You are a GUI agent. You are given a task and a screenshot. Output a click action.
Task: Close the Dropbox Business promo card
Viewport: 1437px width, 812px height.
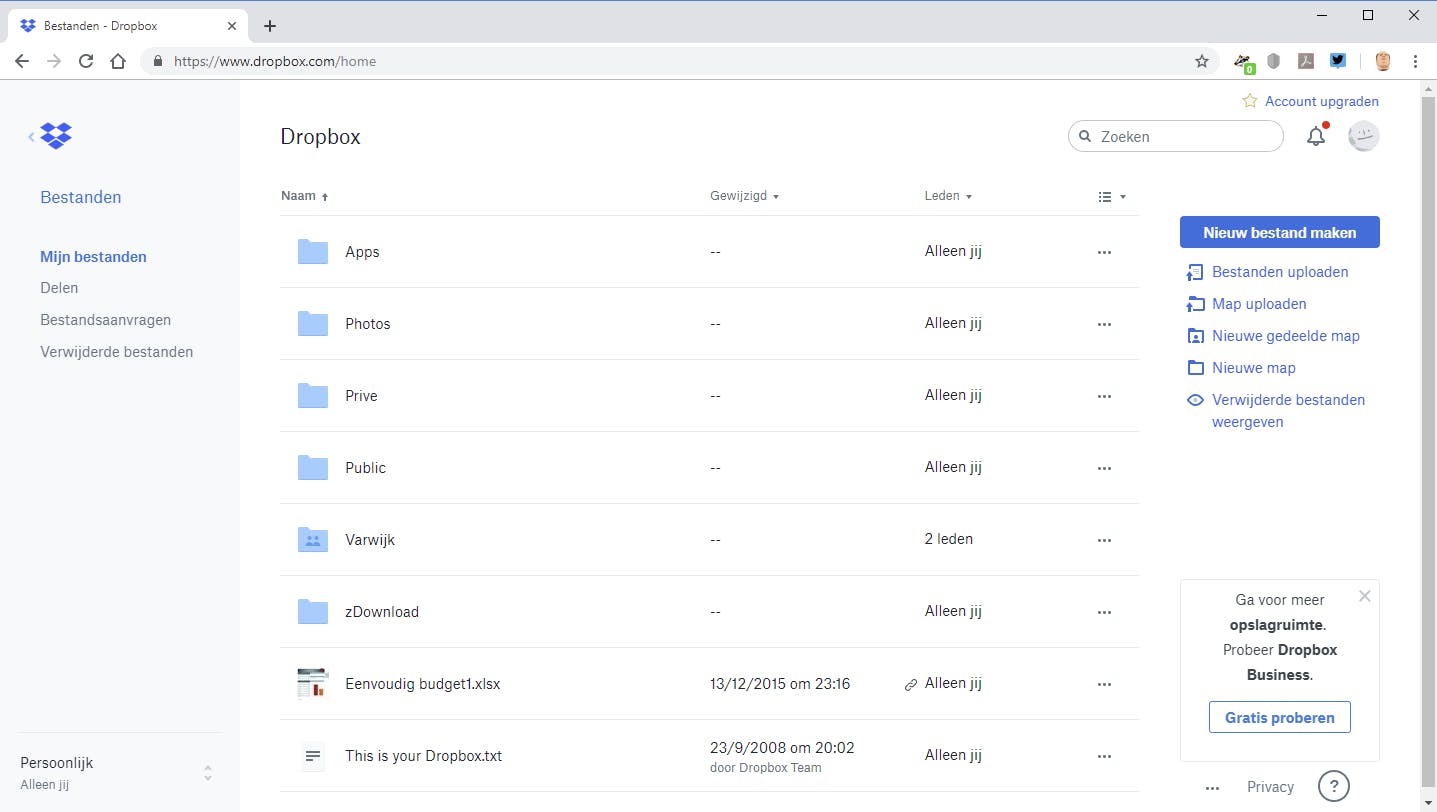1364,596
